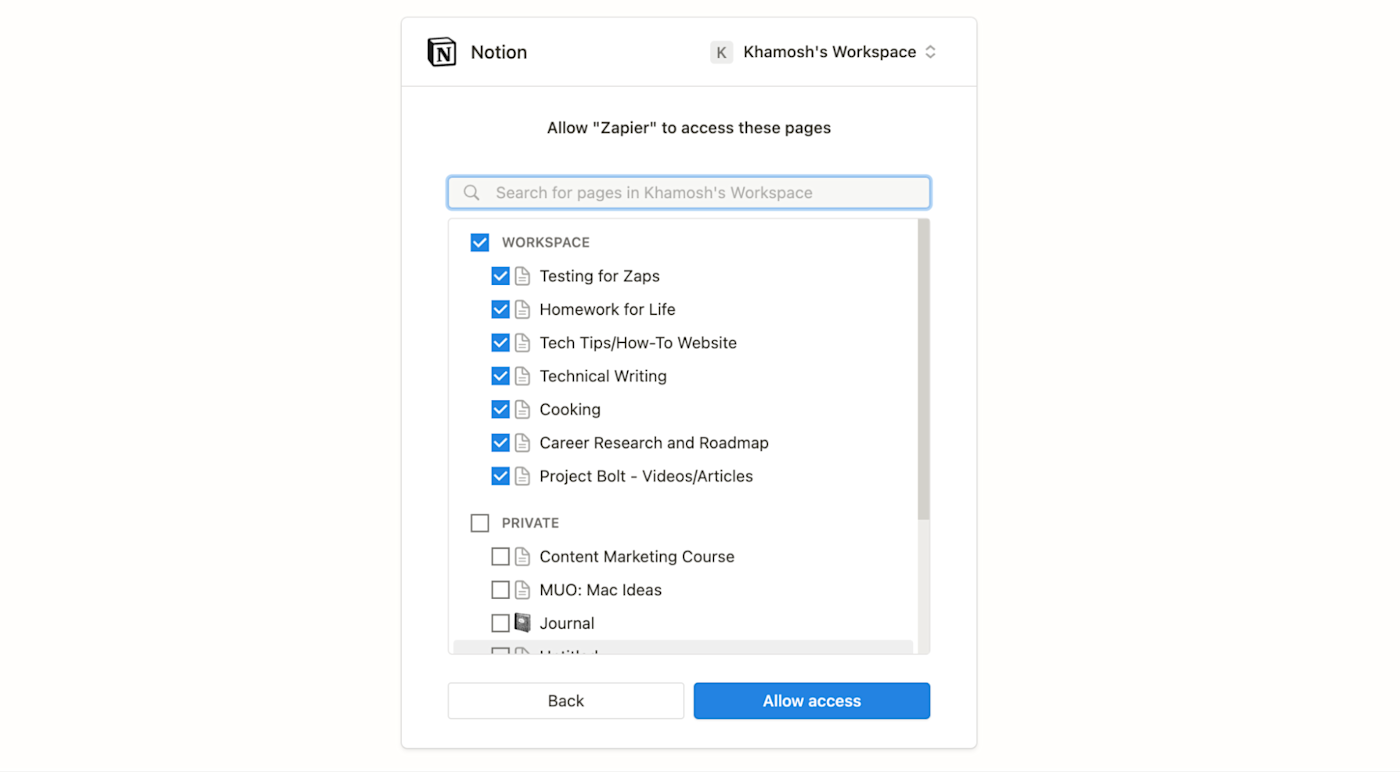Check the PRIVATE group checkbox
The width and height of the screenshot is (1400, 772).
pyautogui.click(x=480, y=523)
